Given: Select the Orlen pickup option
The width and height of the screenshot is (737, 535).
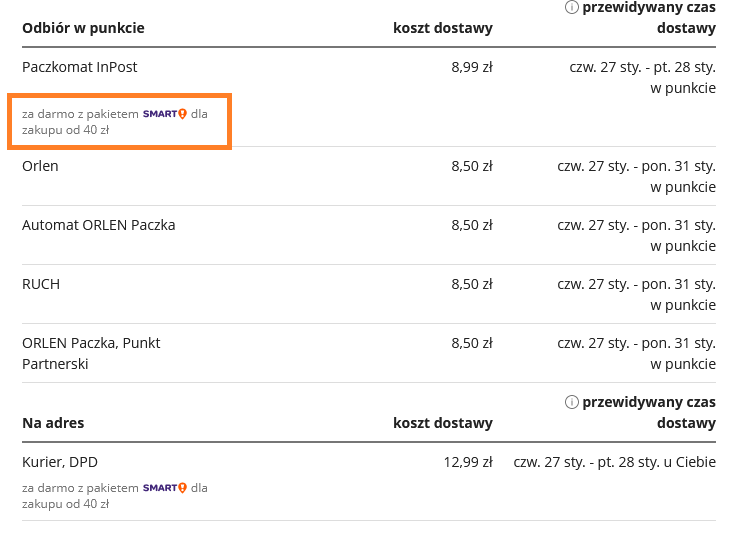Looking at the screenshot, I should pyautogui.click(x=41, y=166).
